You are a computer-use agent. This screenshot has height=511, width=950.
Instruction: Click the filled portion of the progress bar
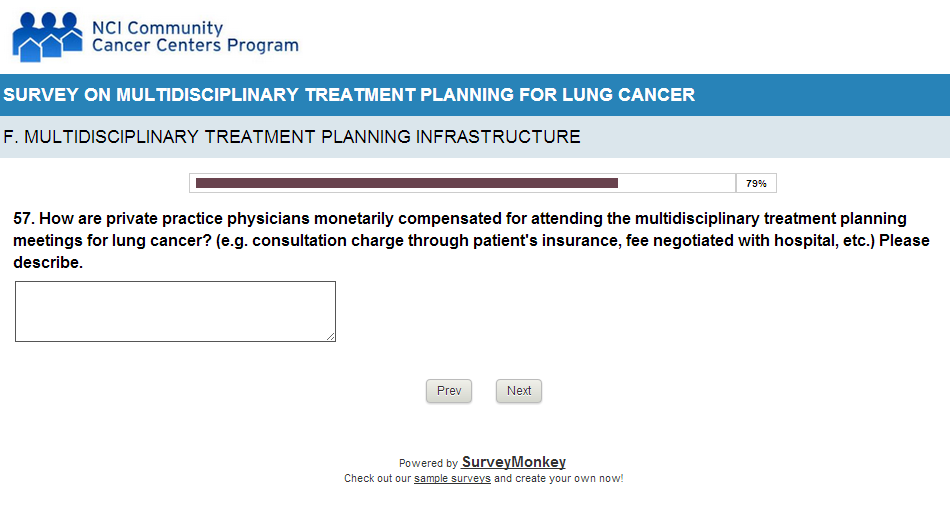[x=406, y=183]
